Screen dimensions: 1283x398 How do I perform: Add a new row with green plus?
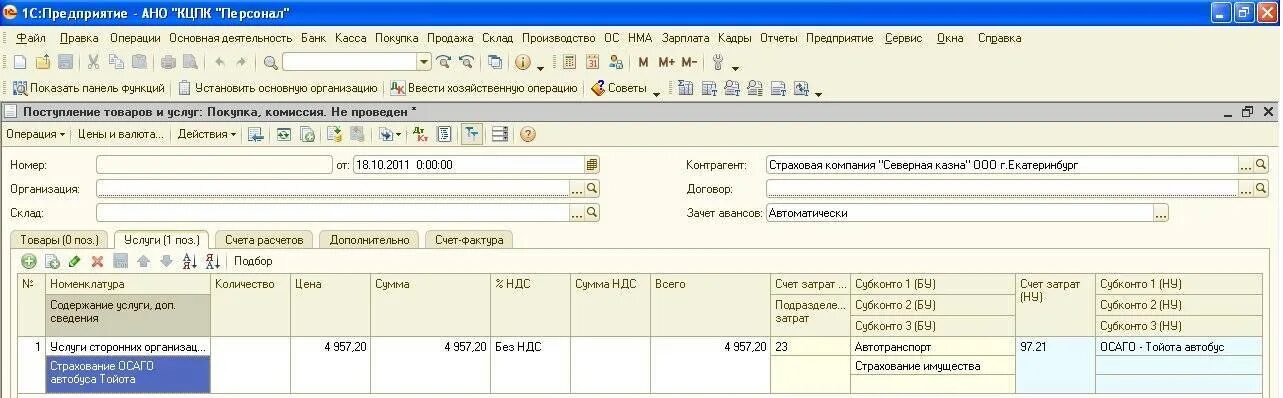[x=29, y=261]
